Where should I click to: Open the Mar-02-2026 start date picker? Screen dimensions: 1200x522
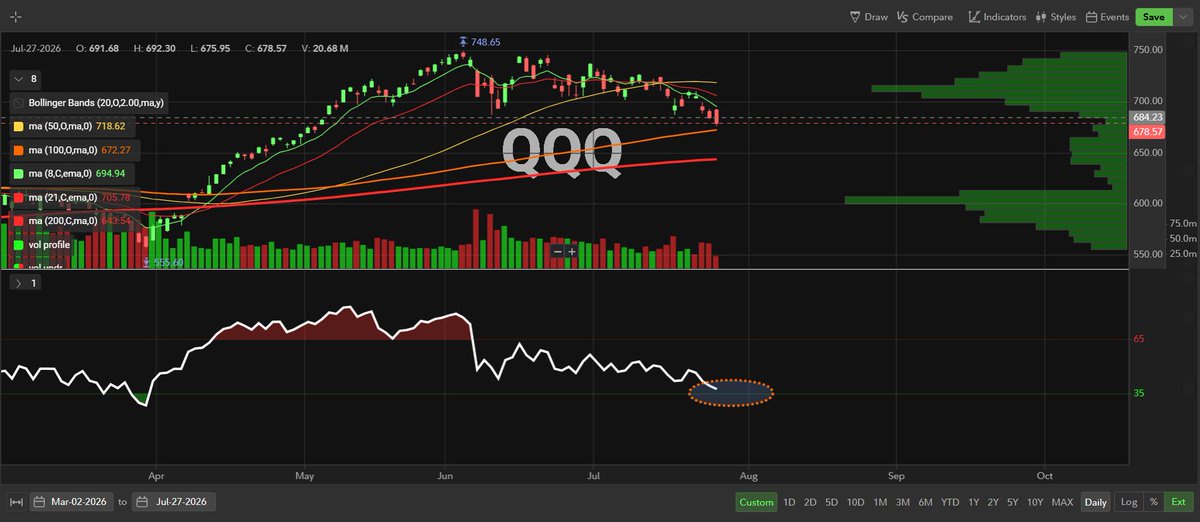pyautogui.click(x=73, y=502)
